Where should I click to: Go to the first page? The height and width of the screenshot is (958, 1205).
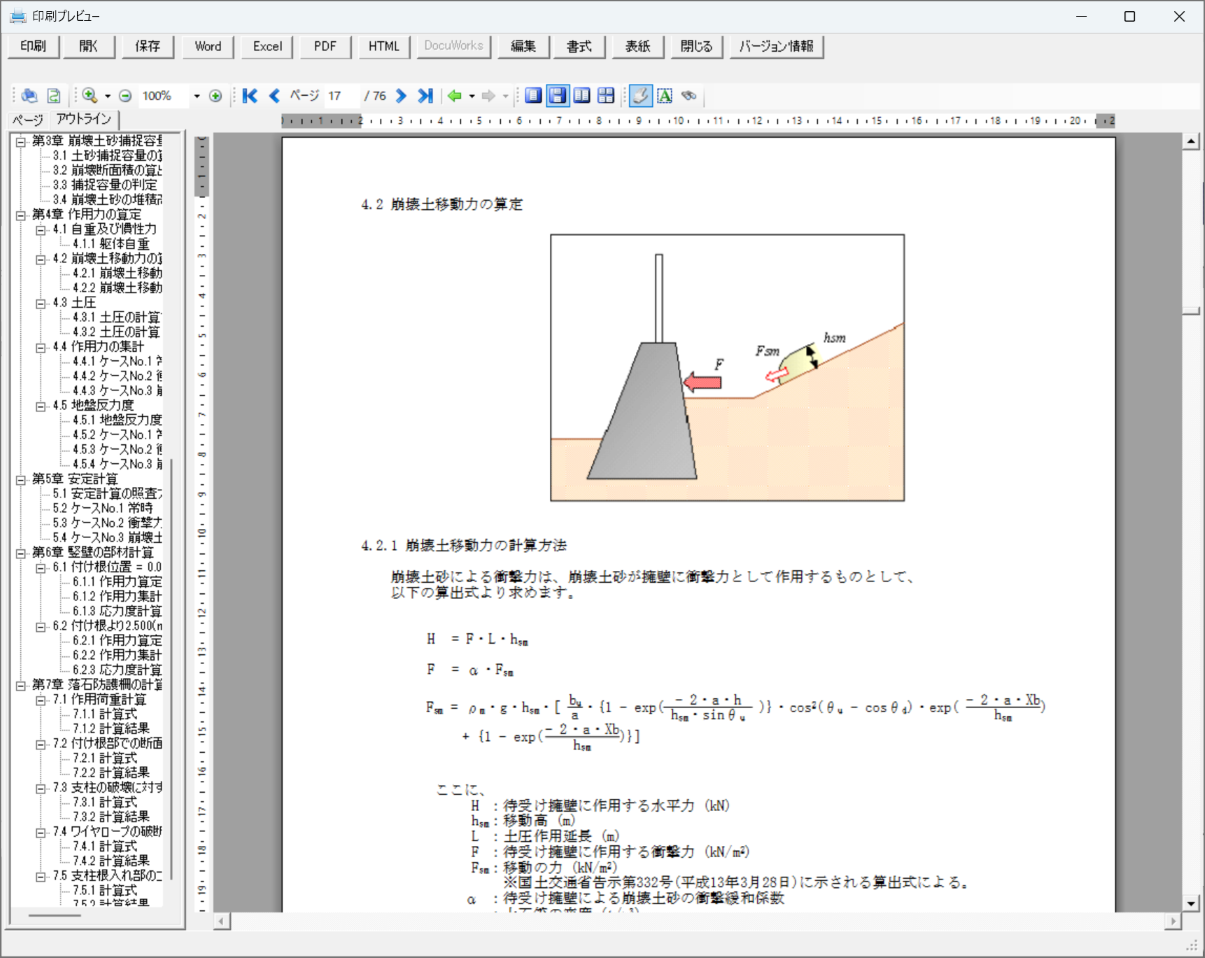pyautogui.click(x=250, y=96)
